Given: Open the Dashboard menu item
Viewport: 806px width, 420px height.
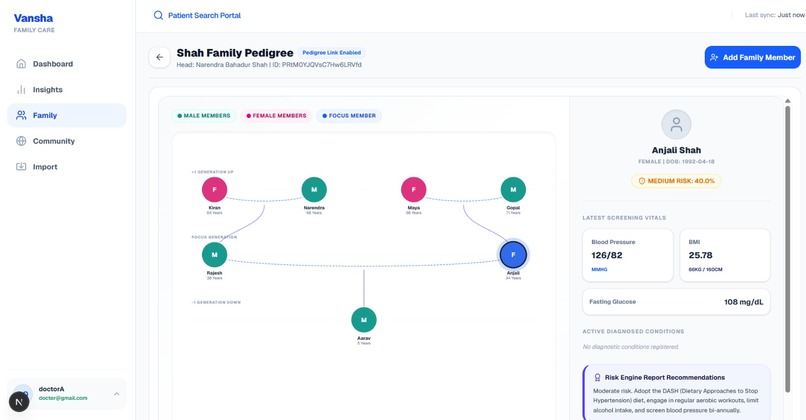Looking at the screenshot, I should [67, 64].
